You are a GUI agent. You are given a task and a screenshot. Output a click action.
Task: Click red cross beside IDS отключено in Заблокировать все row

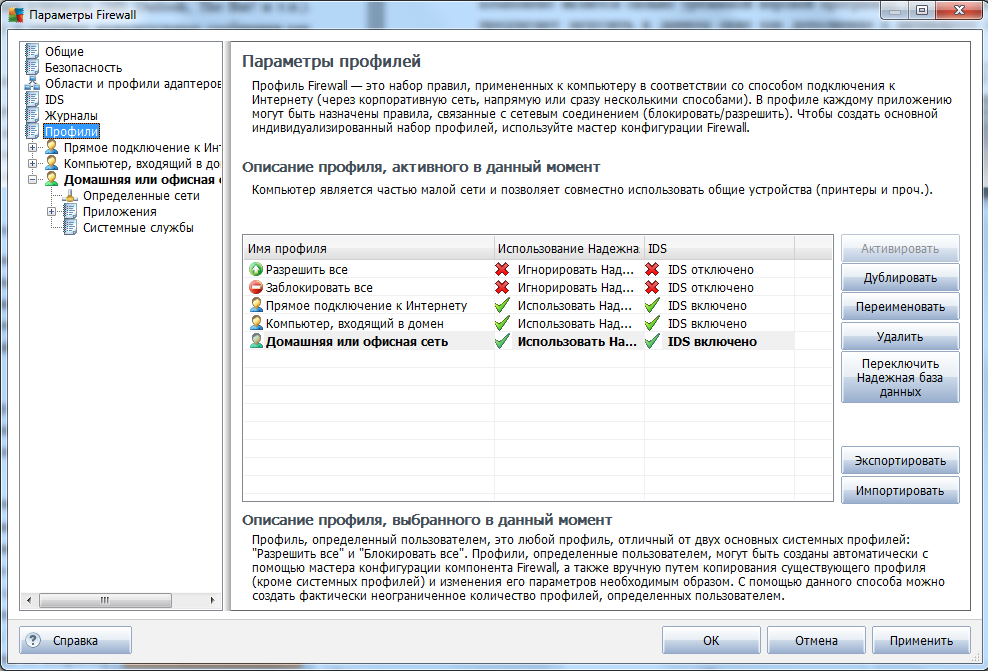pyautogui.click(x=652, y=287)
